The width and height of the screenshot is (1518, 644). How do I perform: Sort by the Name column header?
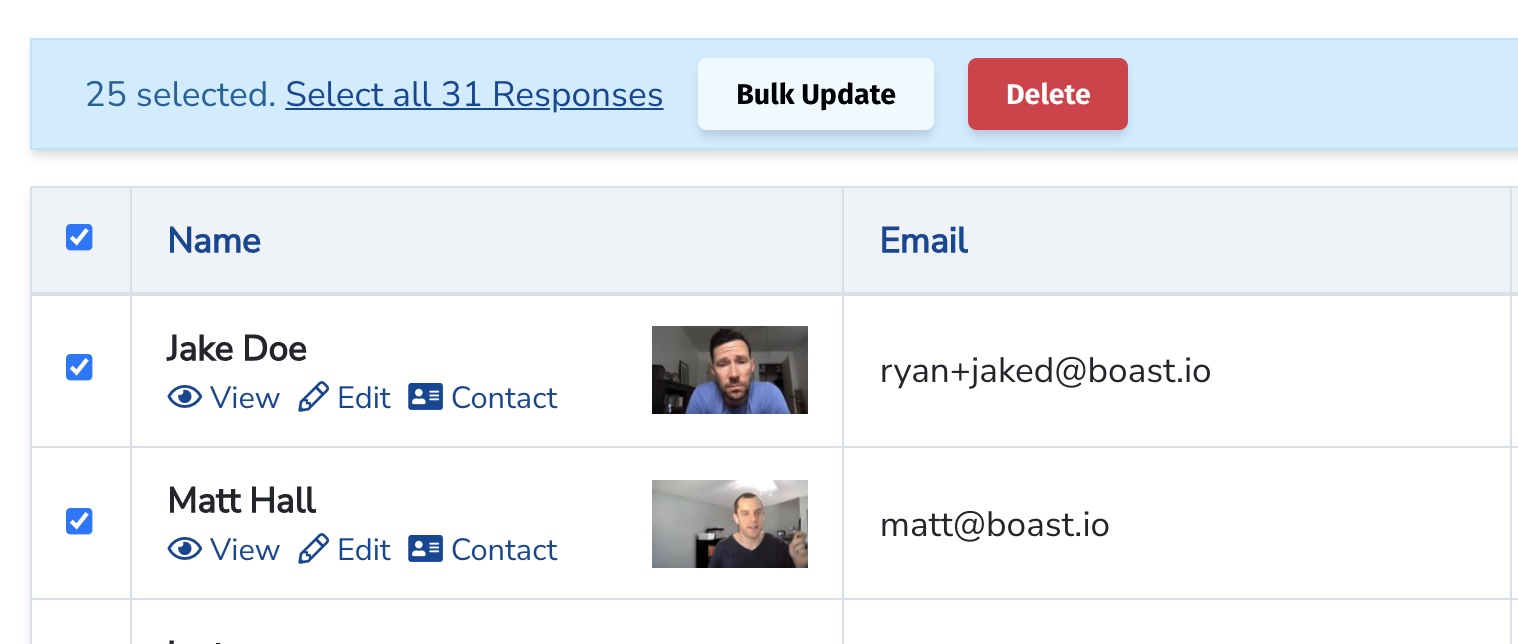point(214,240)
